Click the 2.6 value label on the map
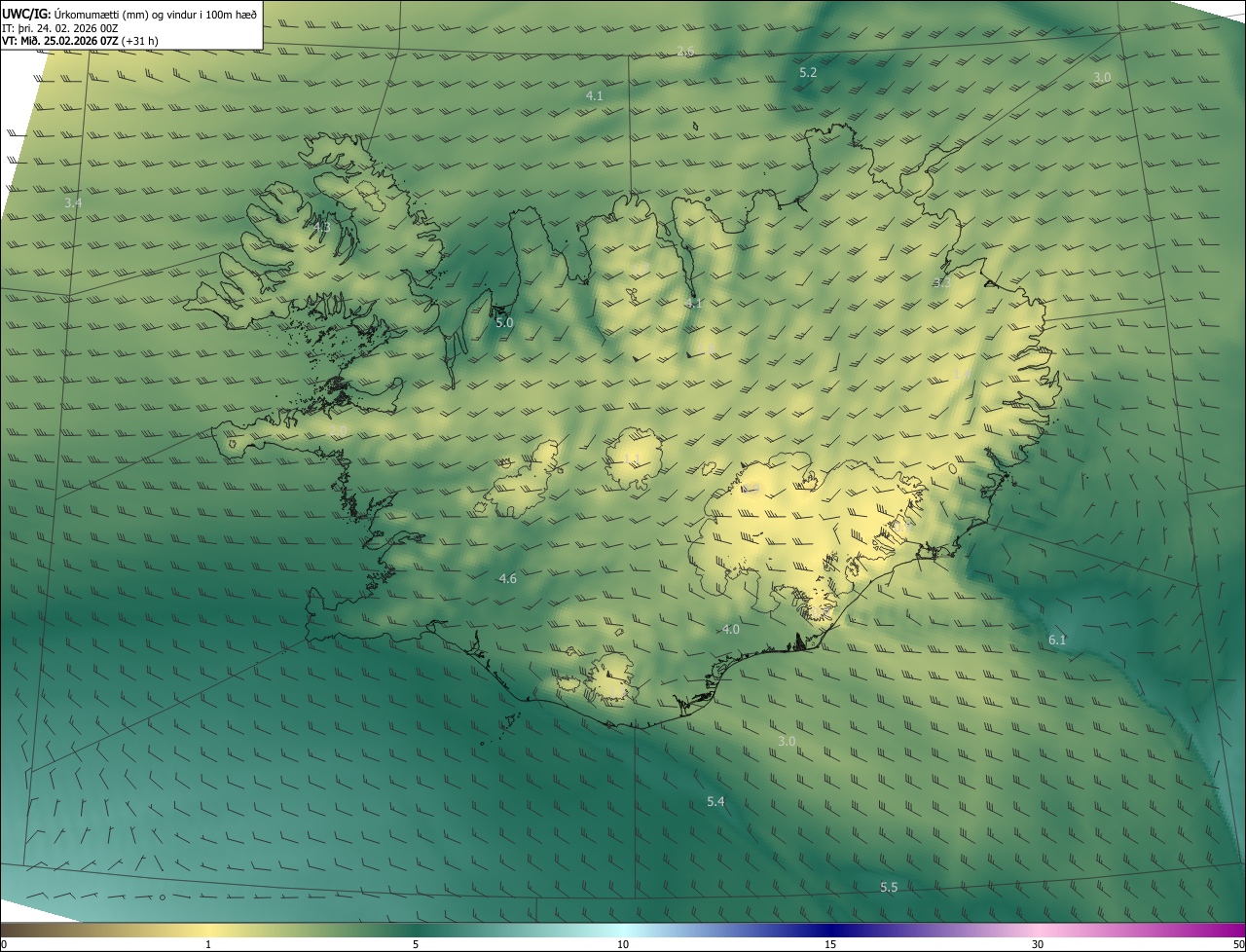 click(685, 51)
